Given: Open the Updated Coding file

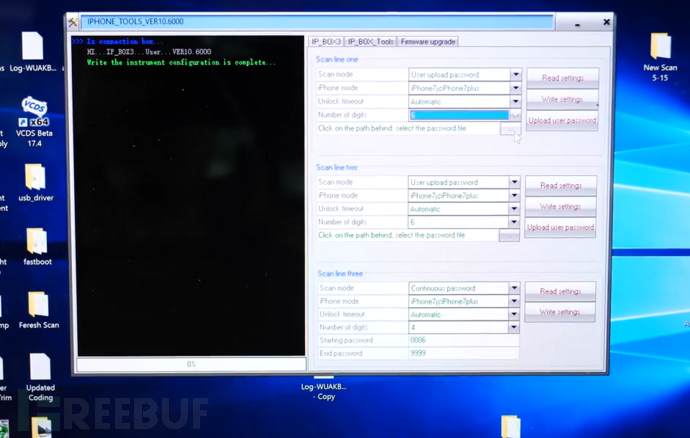Looking at the screenshot, I should point(40,377).
